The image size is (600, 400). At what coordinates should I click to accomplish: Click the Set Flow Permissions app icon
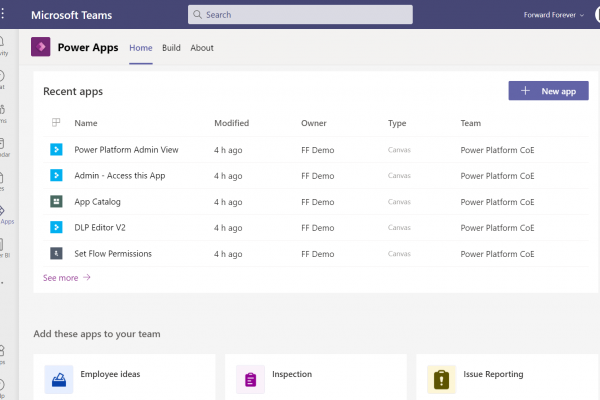56,253
